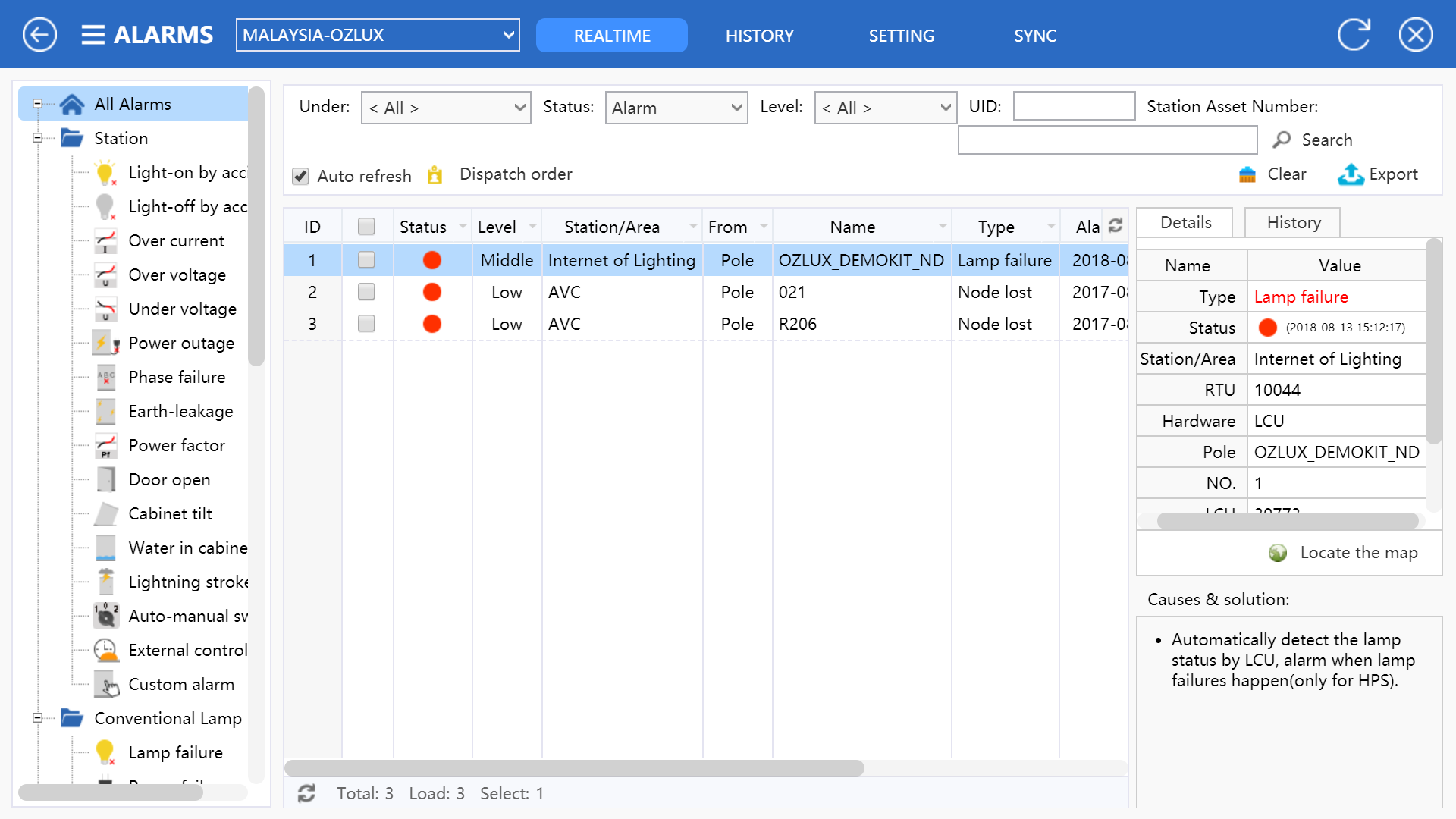Viewport: 1456px width, 819px height.
Task: Open the History tab in details panel
Action: click(x=1293, y=223)
